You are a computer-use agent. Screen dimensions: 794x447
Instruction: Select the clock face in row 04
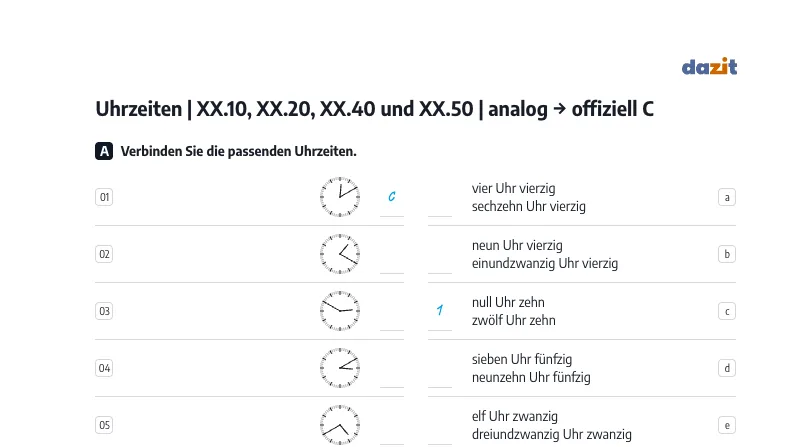click(340, 368)
